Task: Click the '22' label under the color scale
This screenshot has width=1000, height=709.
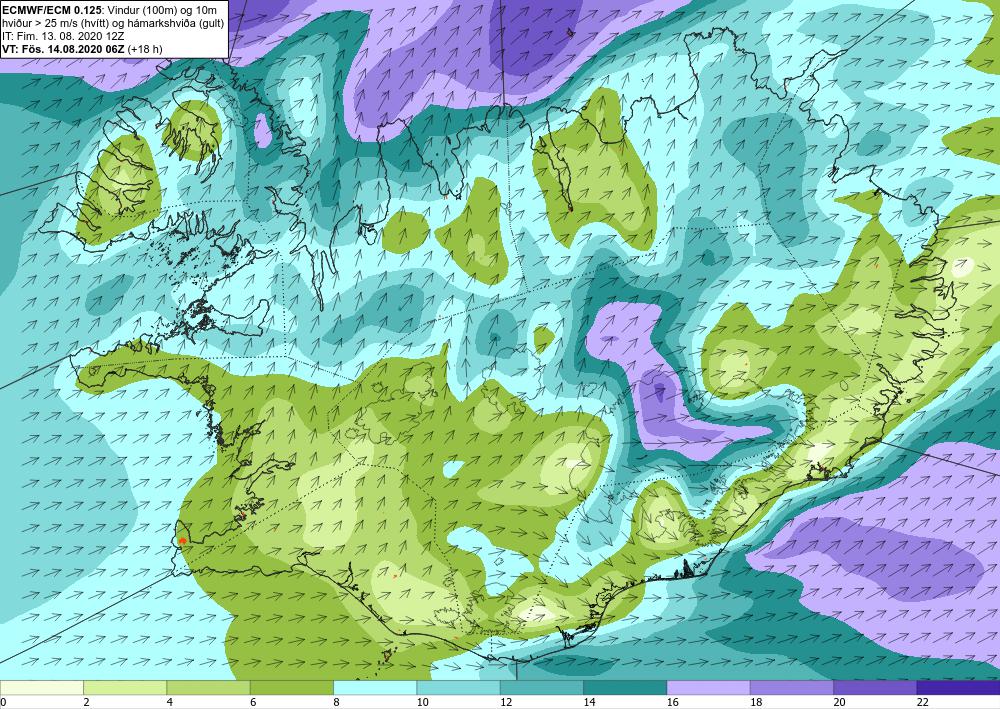Action: [x=923, y=702]
